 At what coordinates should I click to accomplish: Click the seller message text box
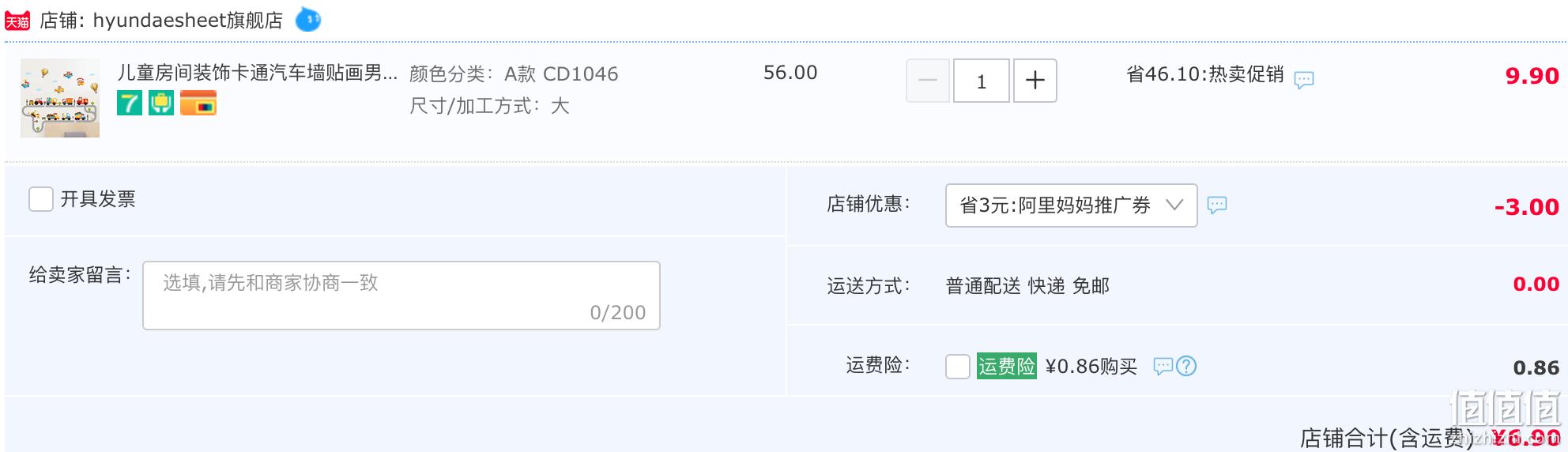click(x=401, y=296)
